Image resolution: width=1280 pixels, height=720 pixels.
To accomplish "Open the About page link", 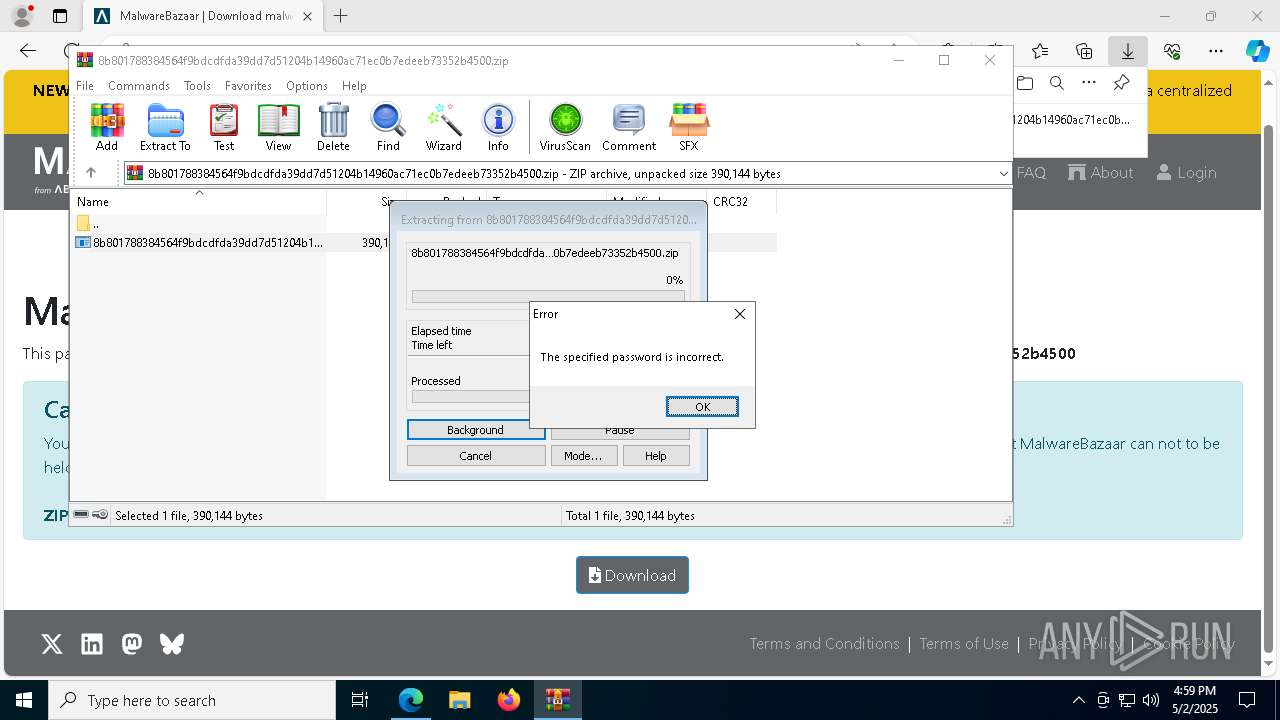I will point(1101,172).
